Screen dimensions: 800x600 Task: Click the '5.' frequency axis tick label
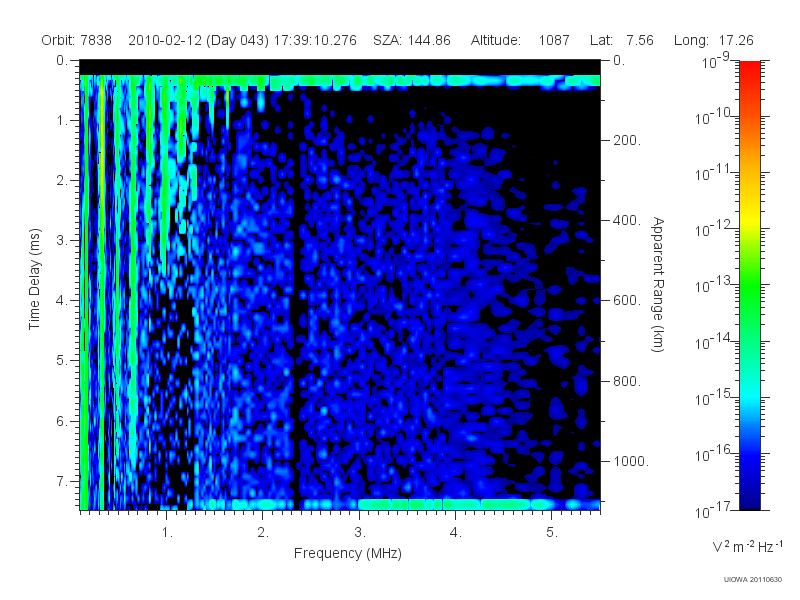click(x=552, y=533)
